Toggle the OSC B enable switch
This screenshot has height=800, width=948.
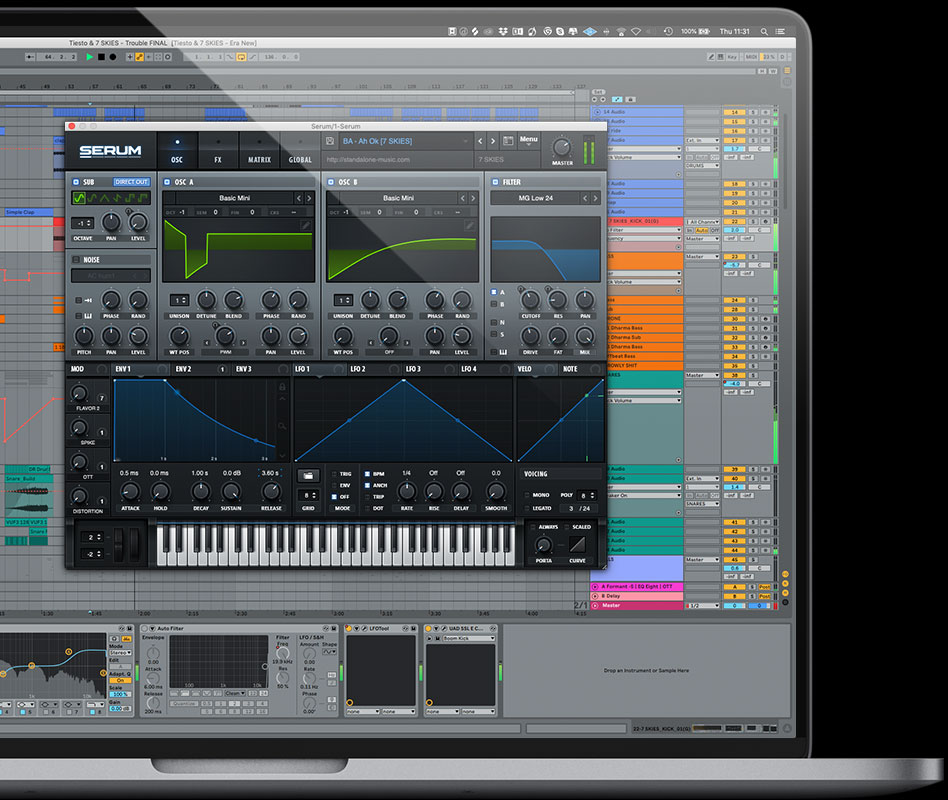pos(331,182)
